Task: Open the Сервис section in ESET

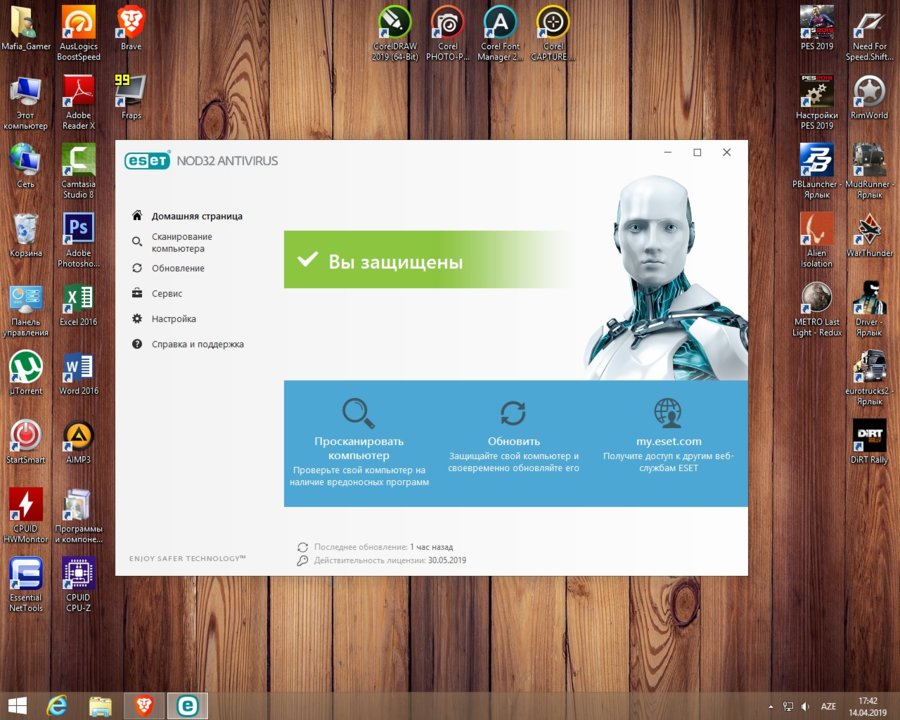Action: pyautogui.click(x=157, y=293)
